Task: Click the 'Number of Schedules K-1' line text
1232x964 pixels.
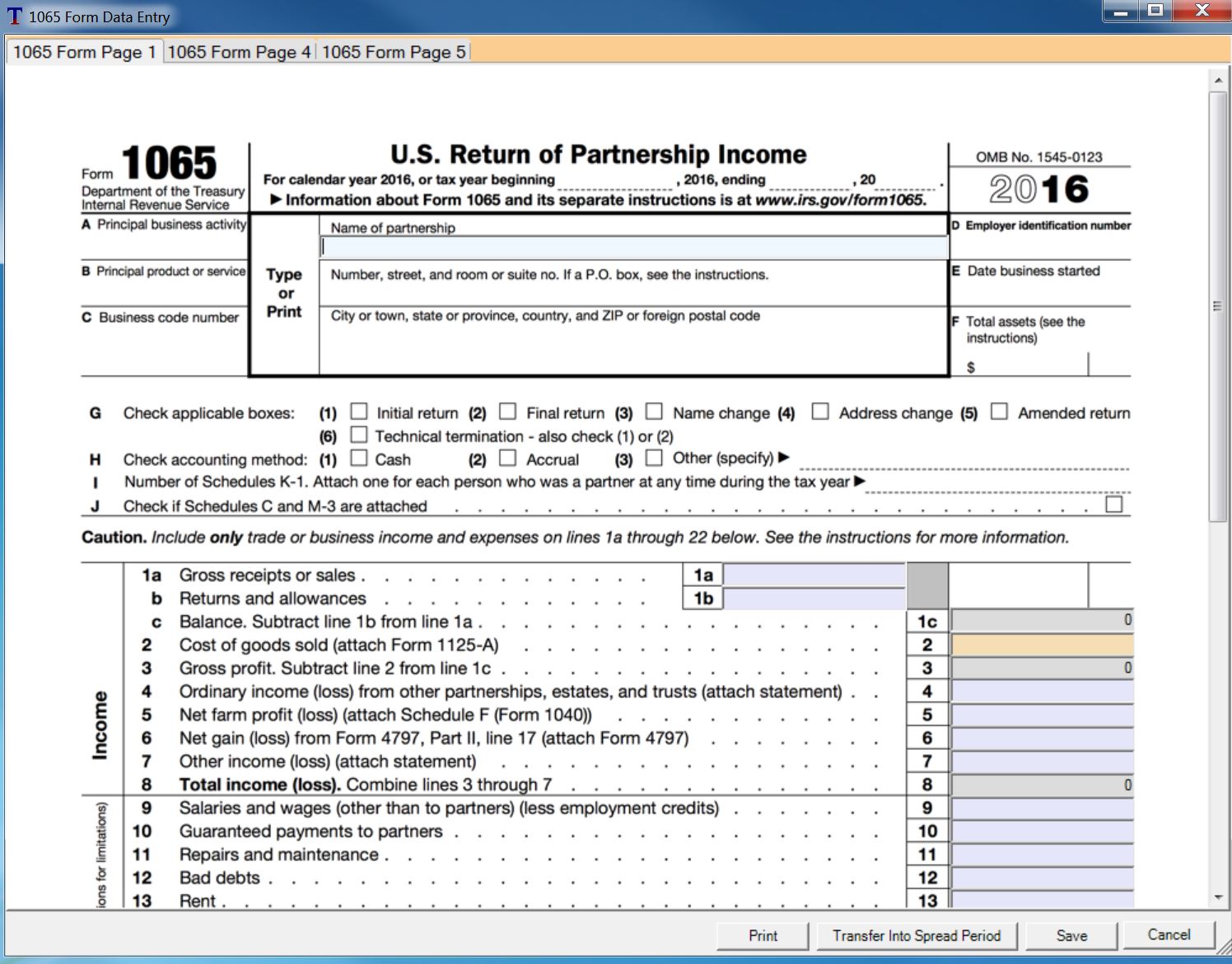Action: (x=487, y=482)
